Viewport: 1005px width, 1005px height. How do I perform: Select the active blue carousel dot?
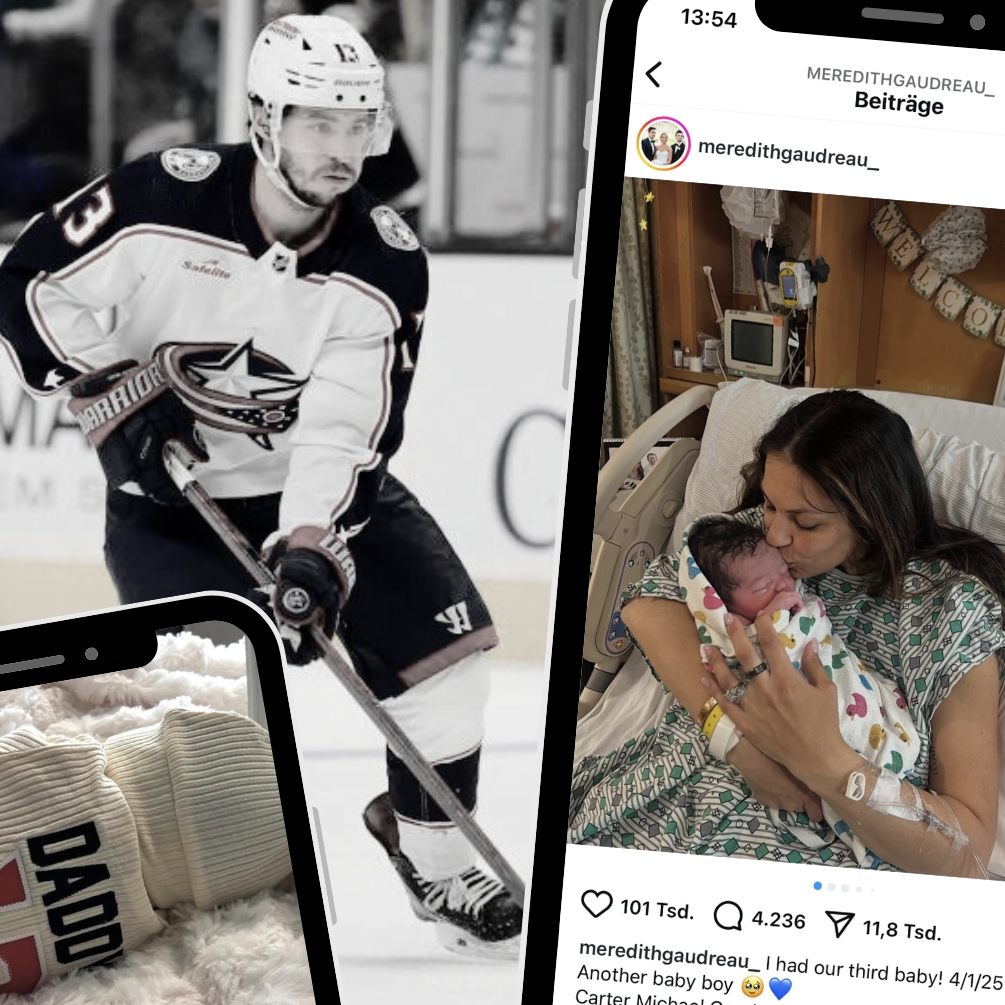tap(817, 886)
